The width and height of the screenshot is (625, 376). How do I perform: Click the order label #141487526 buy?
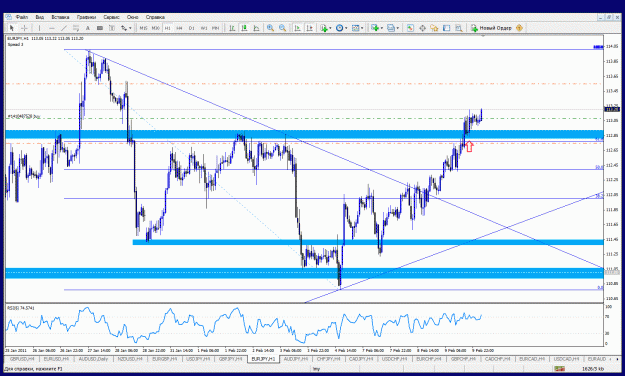tap(24, 116)
